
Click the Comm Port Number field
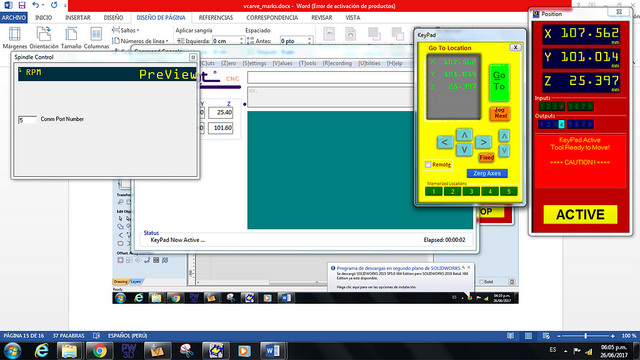coord(27,119)
